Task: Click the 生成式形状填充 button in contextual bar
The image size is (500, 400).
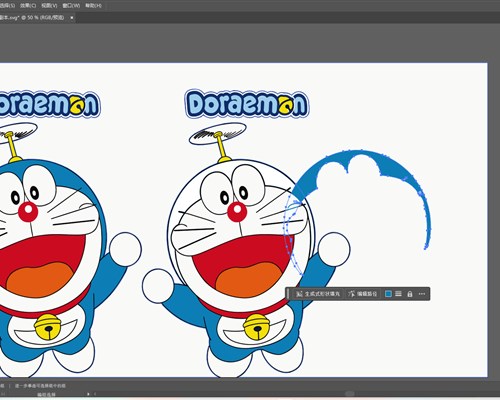Action: (x=318, y=294)
